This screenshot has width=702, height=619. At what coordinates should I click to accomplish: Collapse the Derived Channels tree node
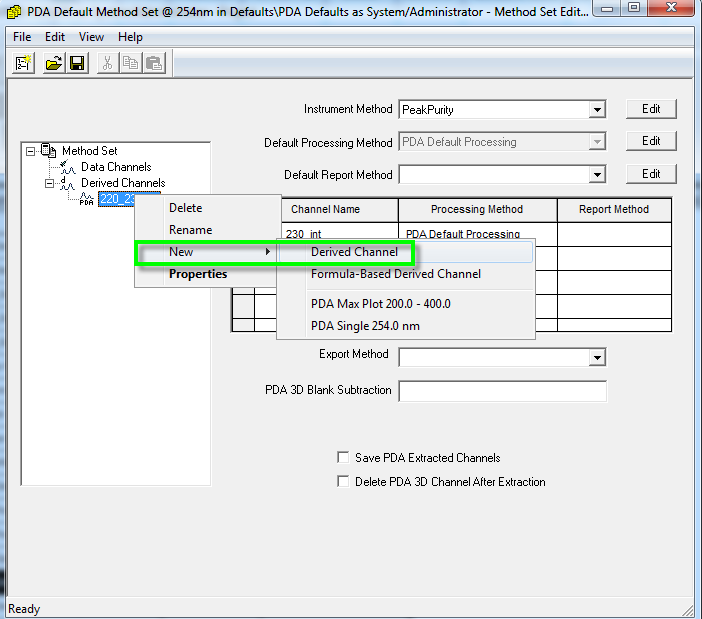(x=49, y=183)
